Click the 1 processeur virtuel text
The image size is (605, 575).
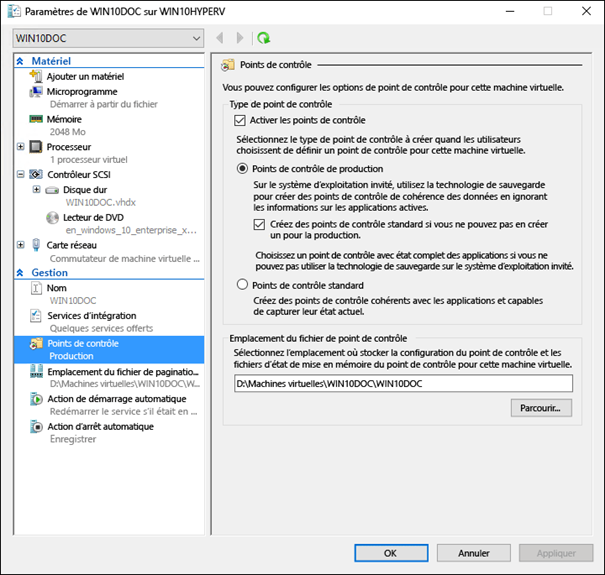(88, 160)
